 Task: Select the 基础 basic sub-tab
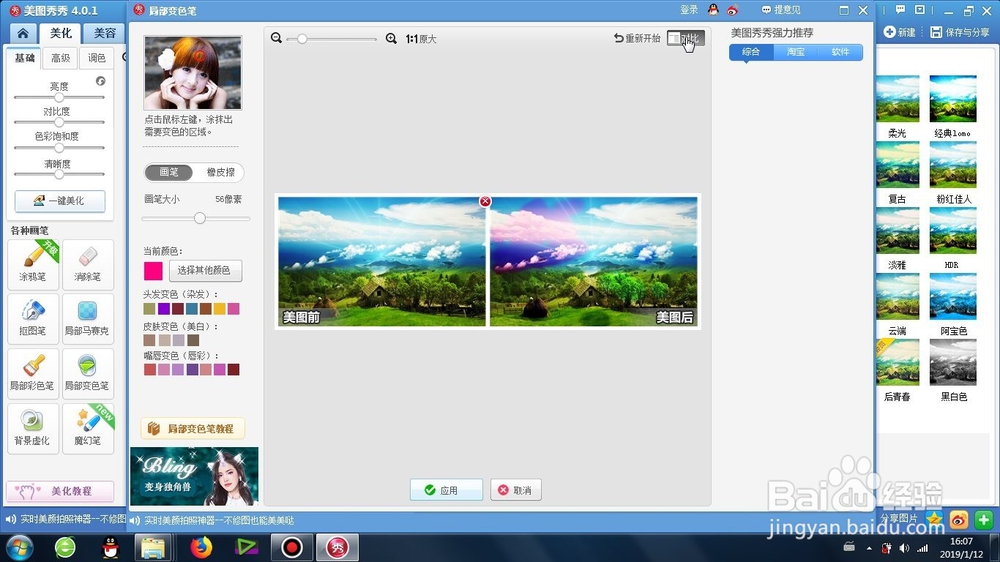(24, 58)
